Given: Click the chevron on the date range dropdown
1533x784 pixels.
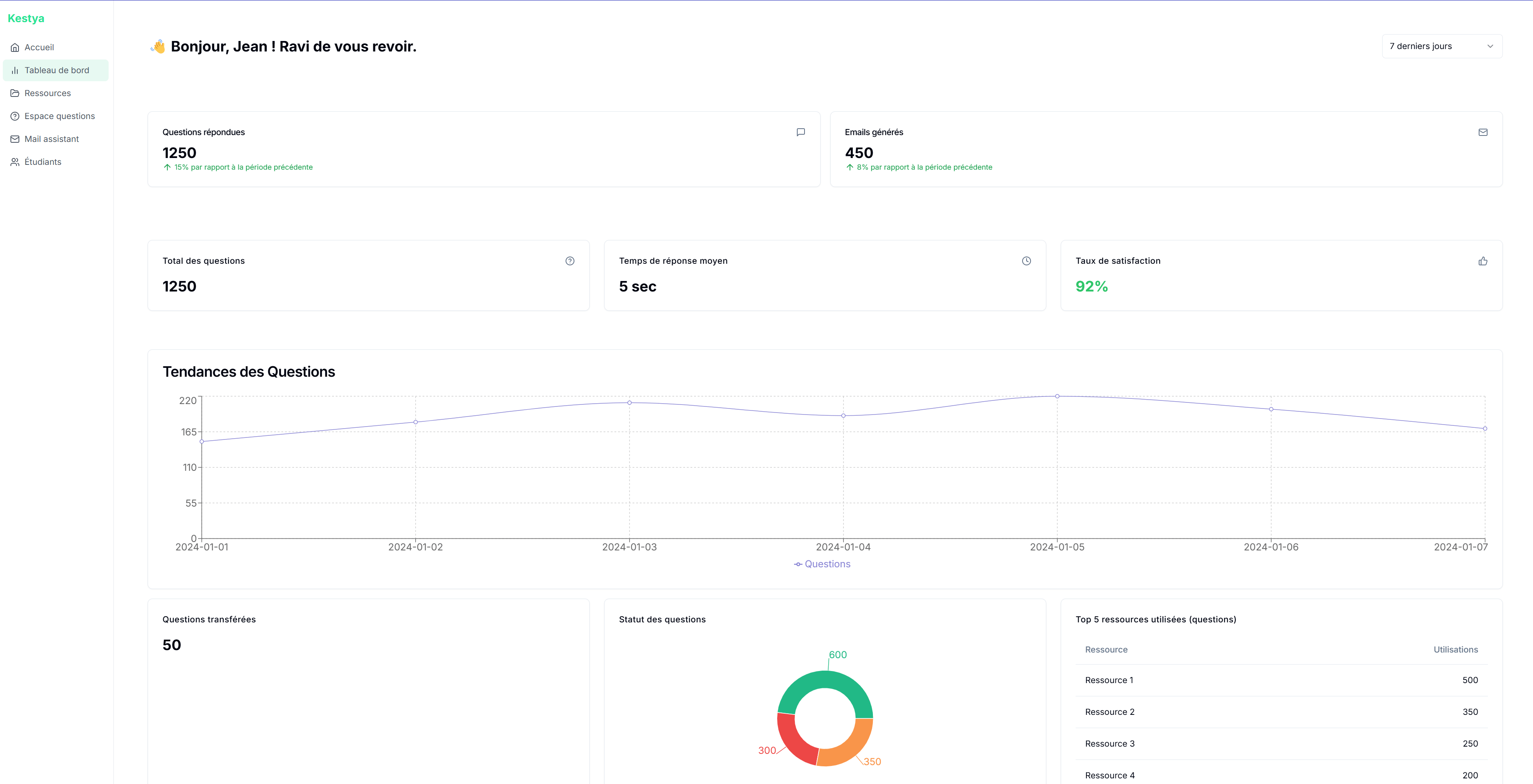Looking at the screenshot, I should tap(1490, 46).
